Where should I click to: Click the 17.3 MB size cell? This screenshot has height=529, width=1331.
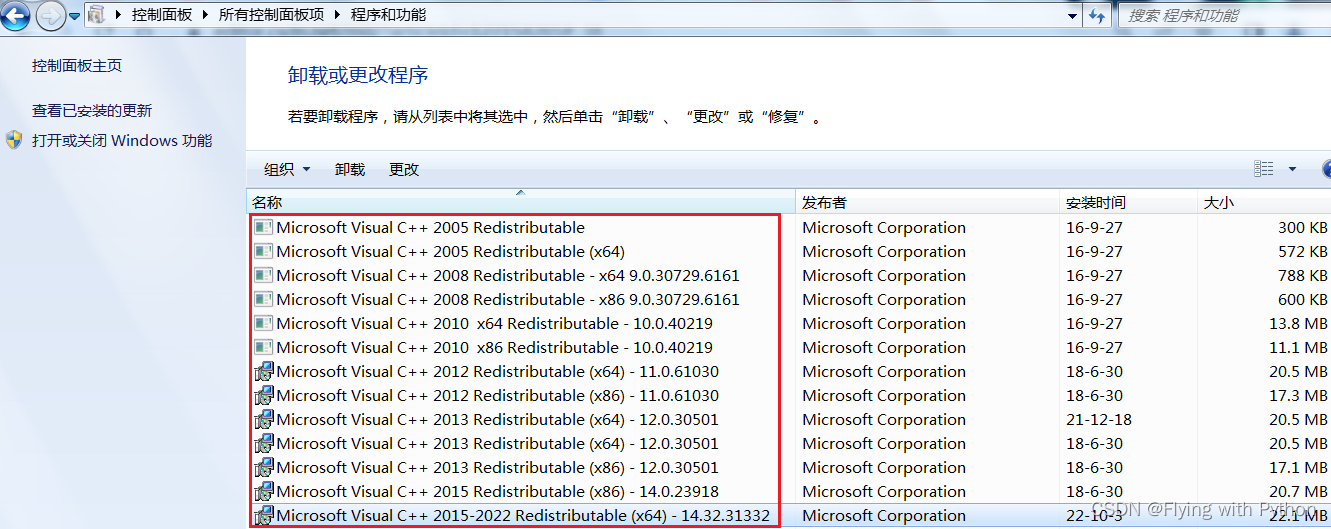pos(1299,395)
